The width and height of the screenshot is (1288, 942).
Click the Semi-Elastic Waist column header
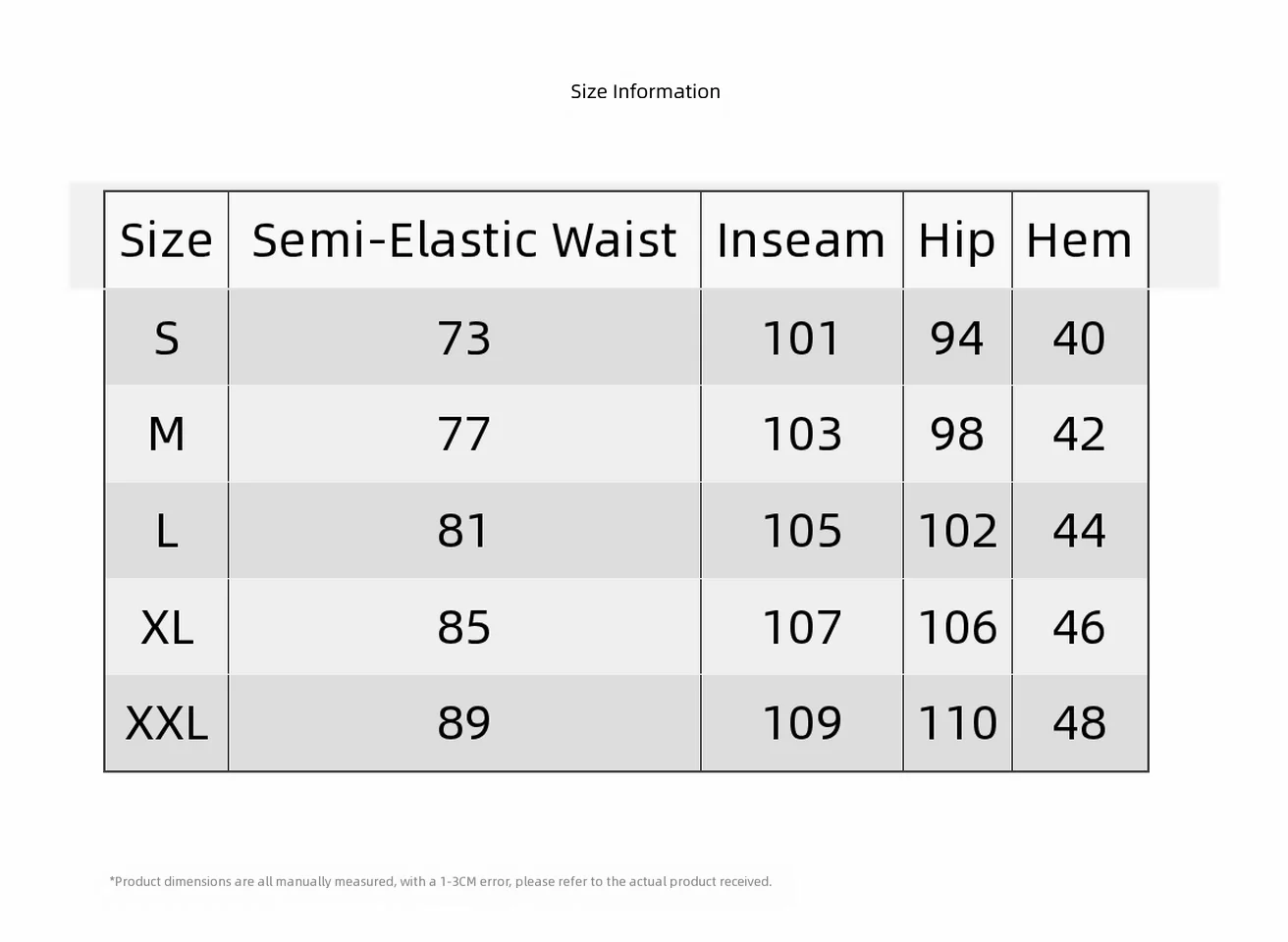tap(464, 240)
